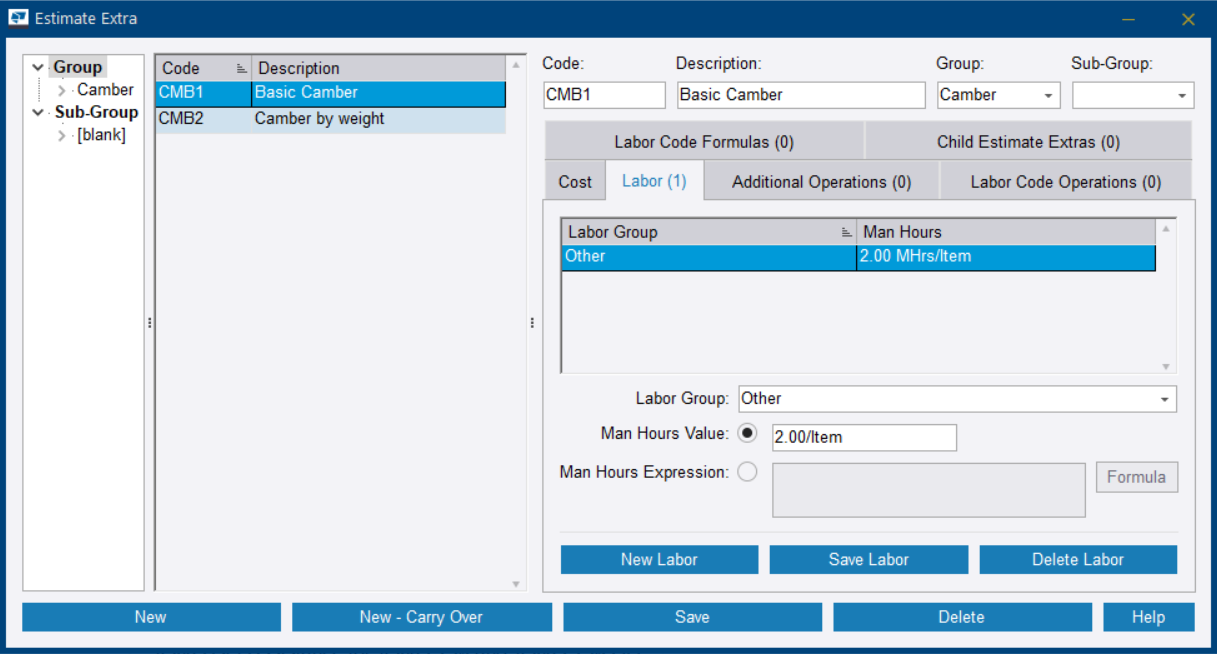Click the Man Hours Value input field
This screenshot has height=654, width=1217.
tap(864, 437)
